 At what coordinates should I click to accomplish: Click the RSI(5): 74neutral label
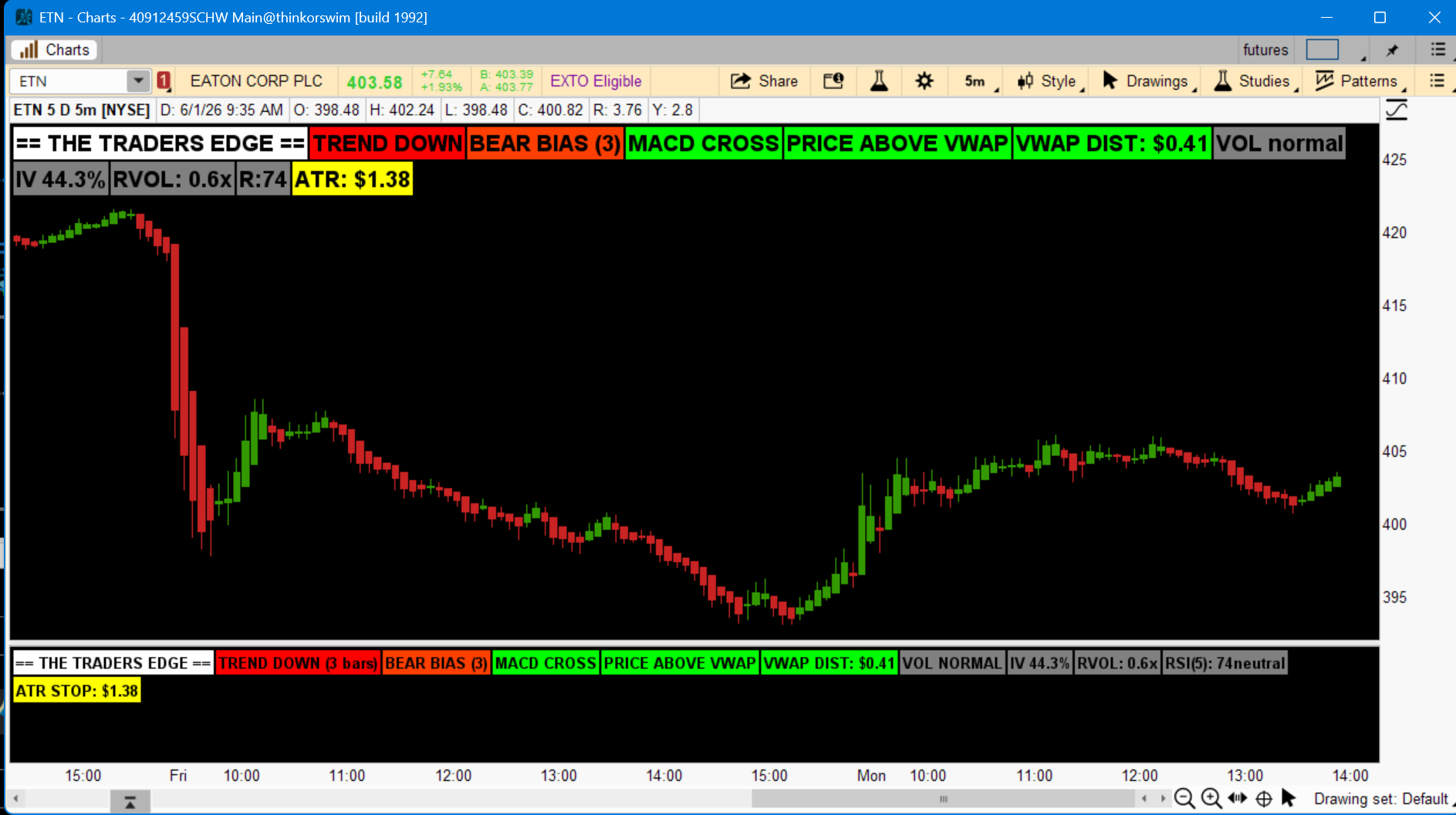click(x=1225, y=663)
